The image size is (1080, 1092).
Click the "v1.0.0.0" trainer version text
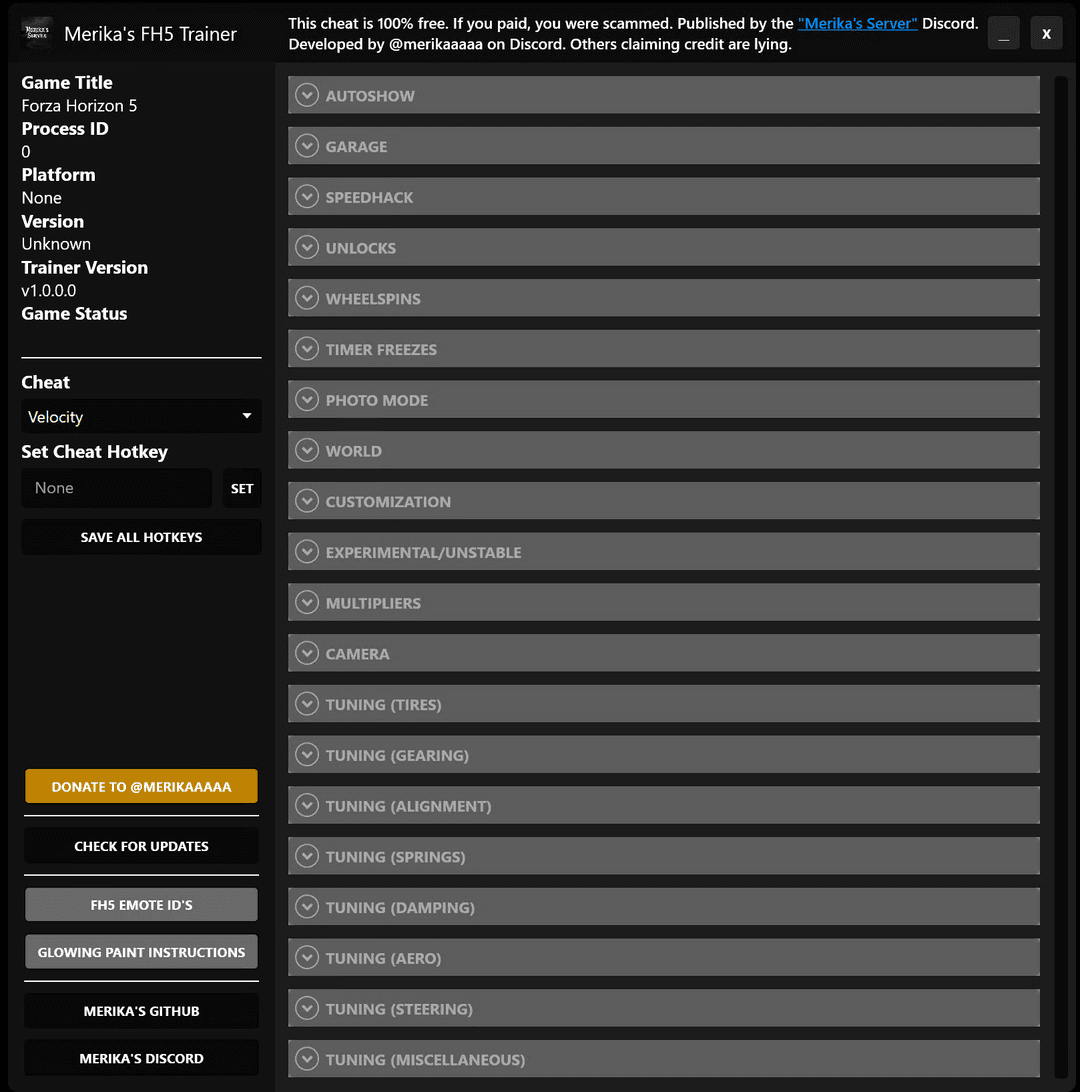(x=49, y=290)
